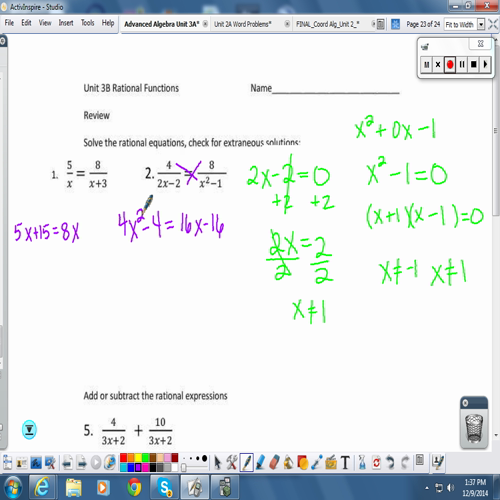Viewport: 500px width, 500px height.
Task: Toggle full screen view icon
Action: 493,24
